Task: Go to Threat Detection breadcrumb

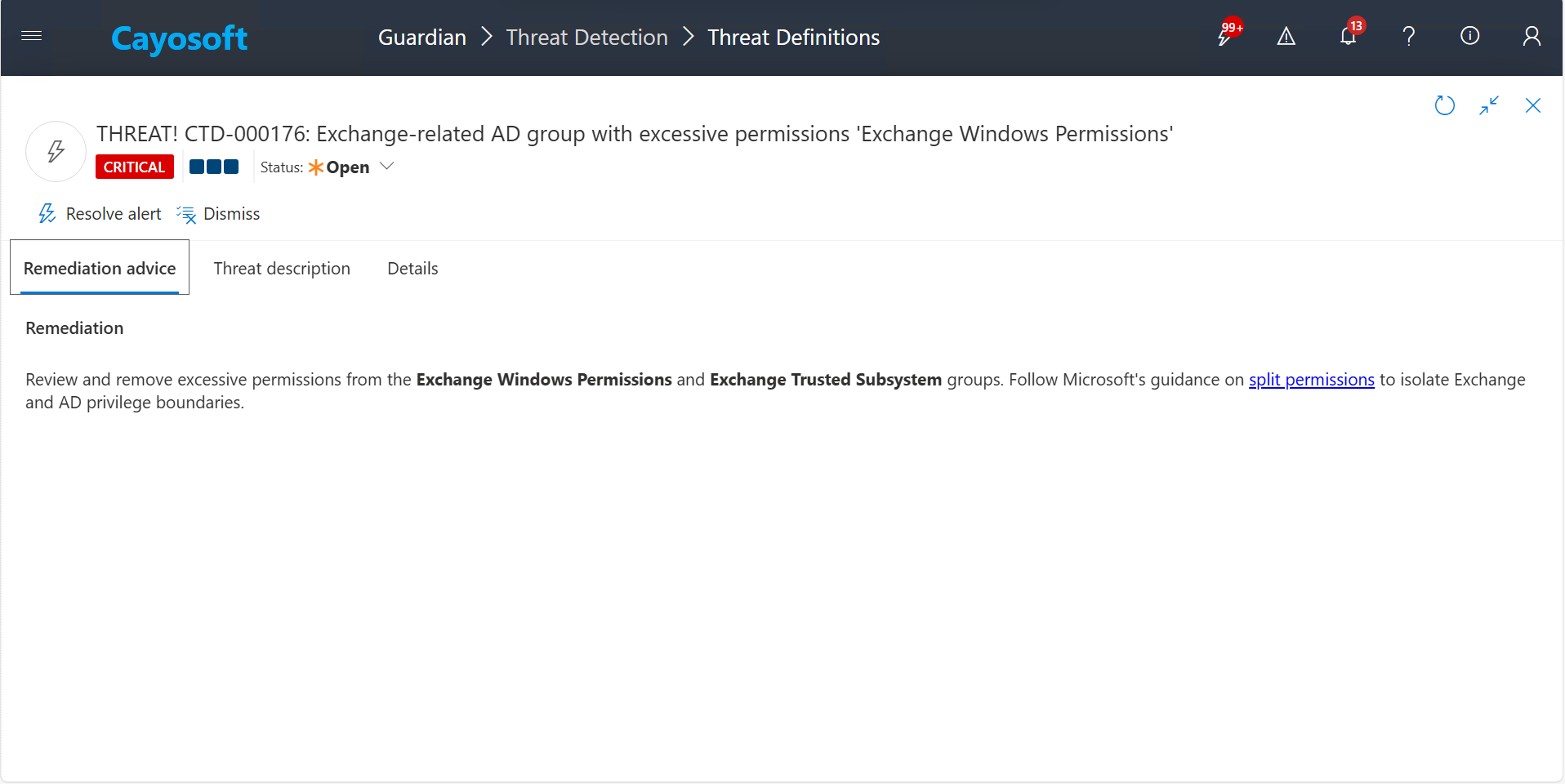Action: 586,38
